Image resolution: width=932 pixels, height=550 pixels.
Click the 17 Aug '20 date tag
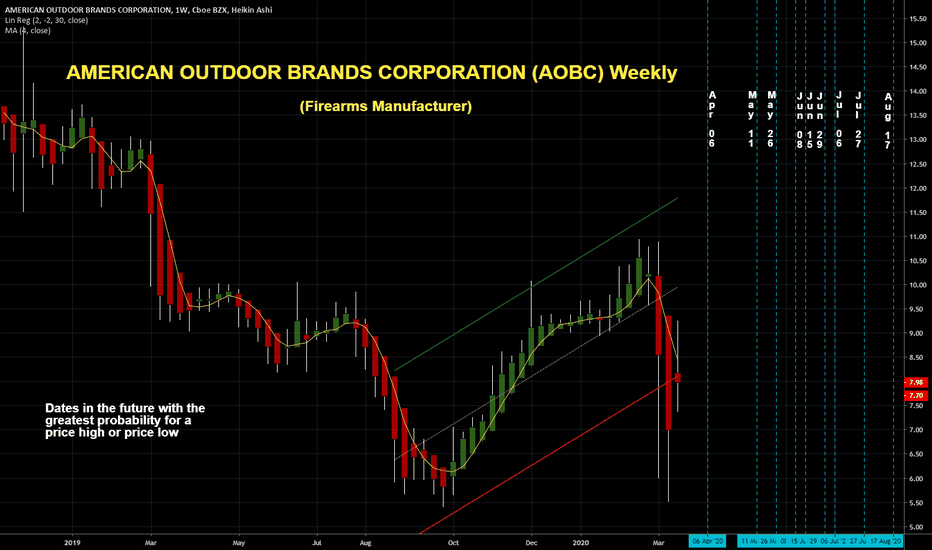(886, 542)
